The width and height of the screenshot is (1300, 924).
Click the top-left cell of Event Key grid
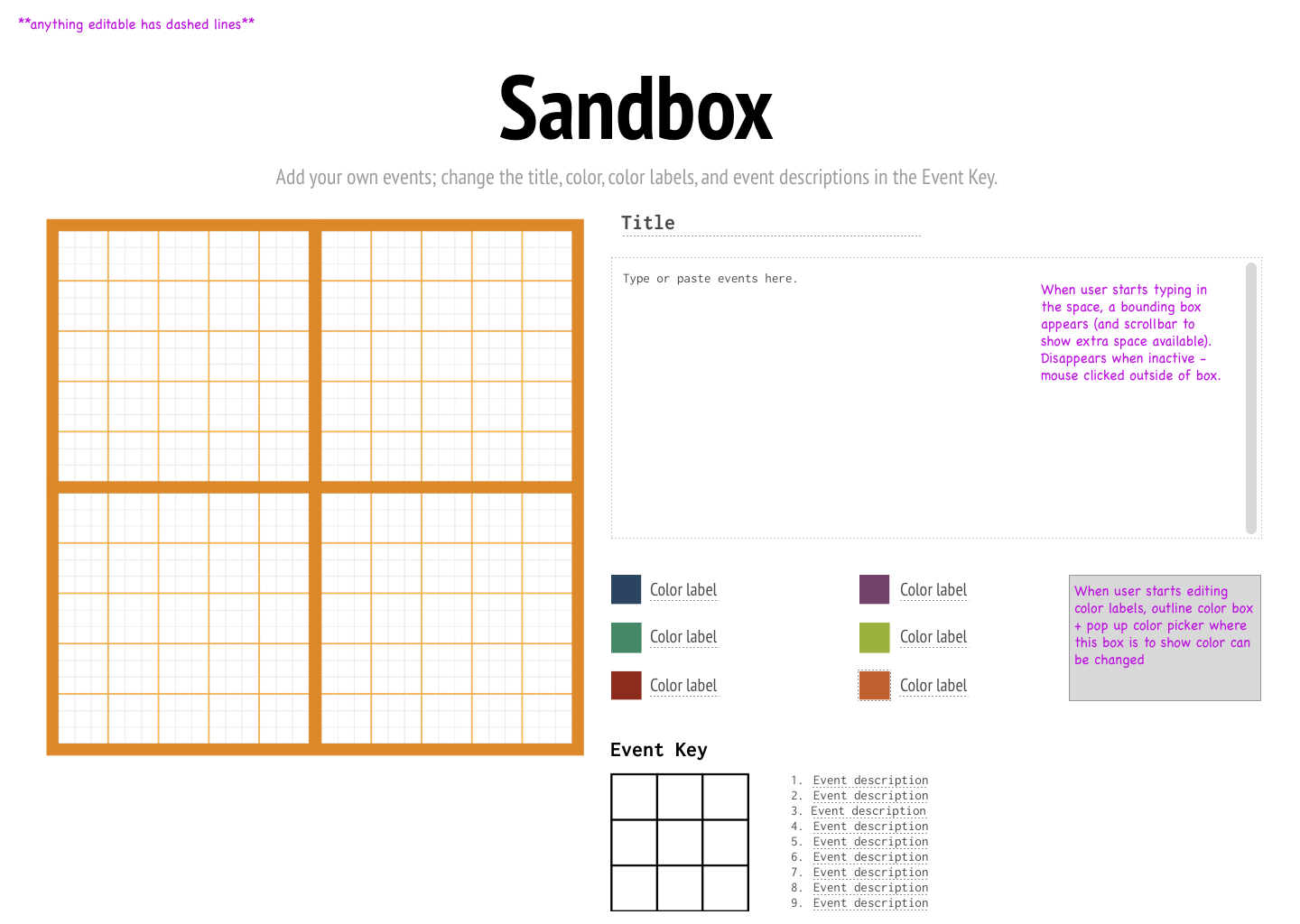click(x=635, y=797)
